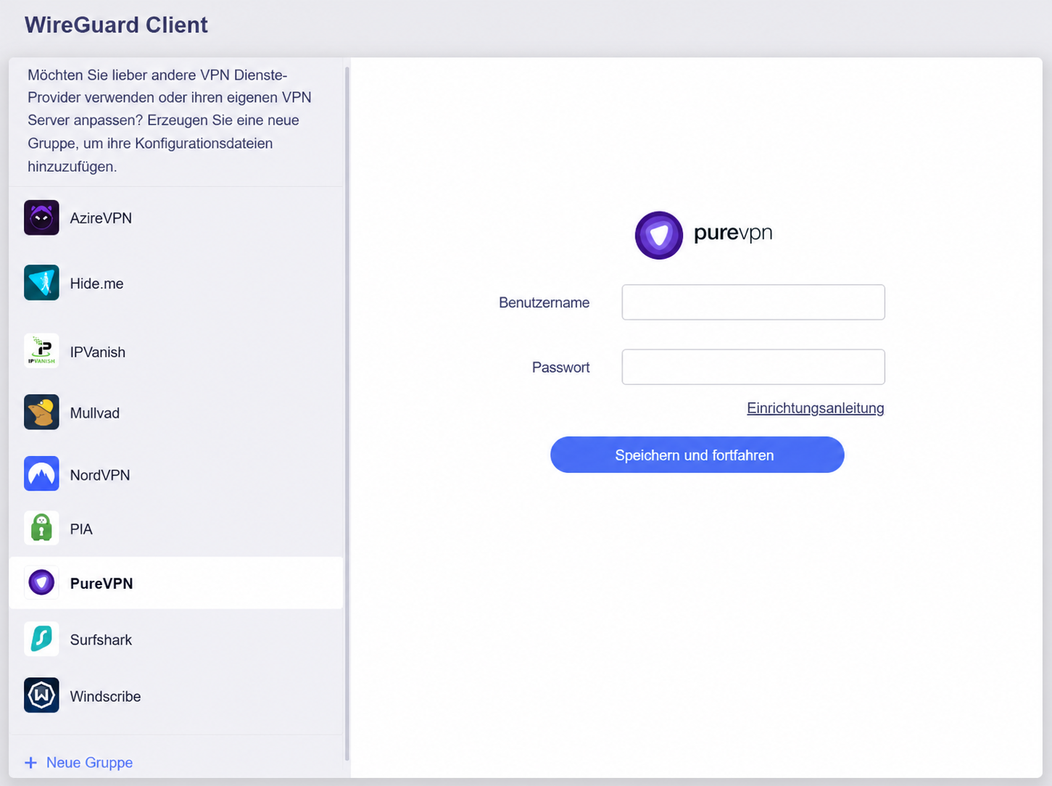
Task: Open the NordVPN provider entry
Action: point(176,474)
